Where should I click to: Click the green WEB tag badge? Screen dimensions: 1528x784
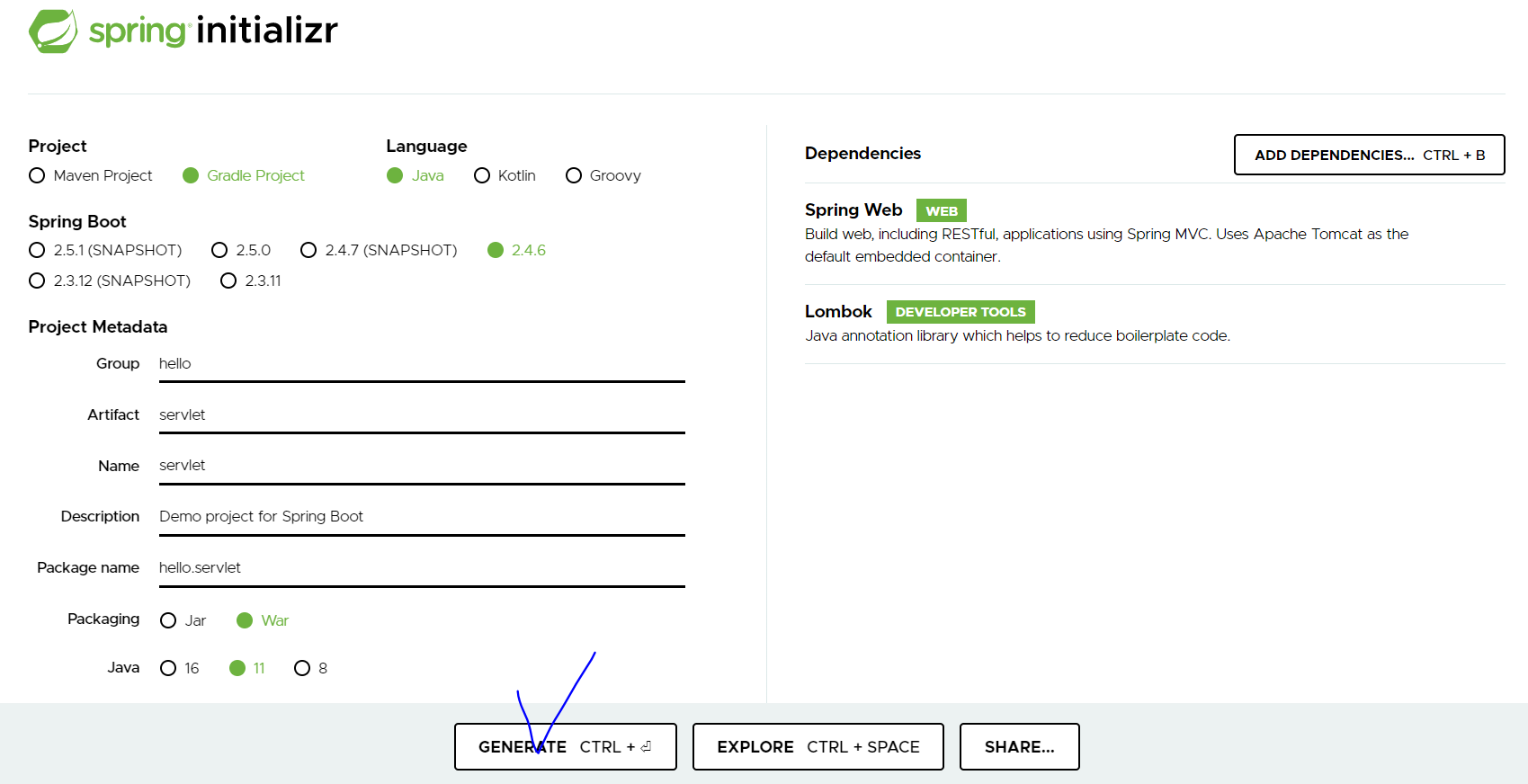(x=942, y=210)
